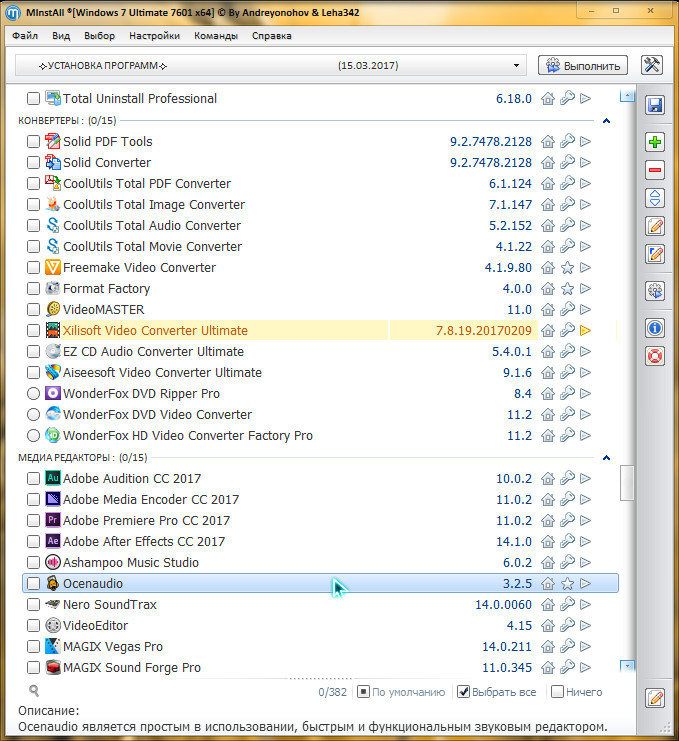Select WonderFox DVD Video Converter radio button
This screenshot has height=741, width=679.
pyautogui.click(x=33, y=414)
